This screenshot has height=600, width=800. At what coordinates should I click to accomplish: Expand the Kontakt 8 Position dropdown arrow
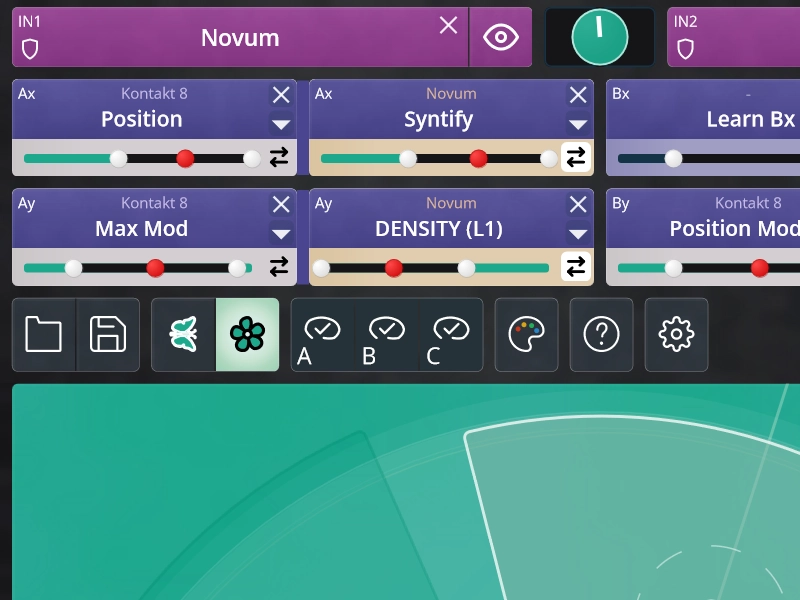281,124
